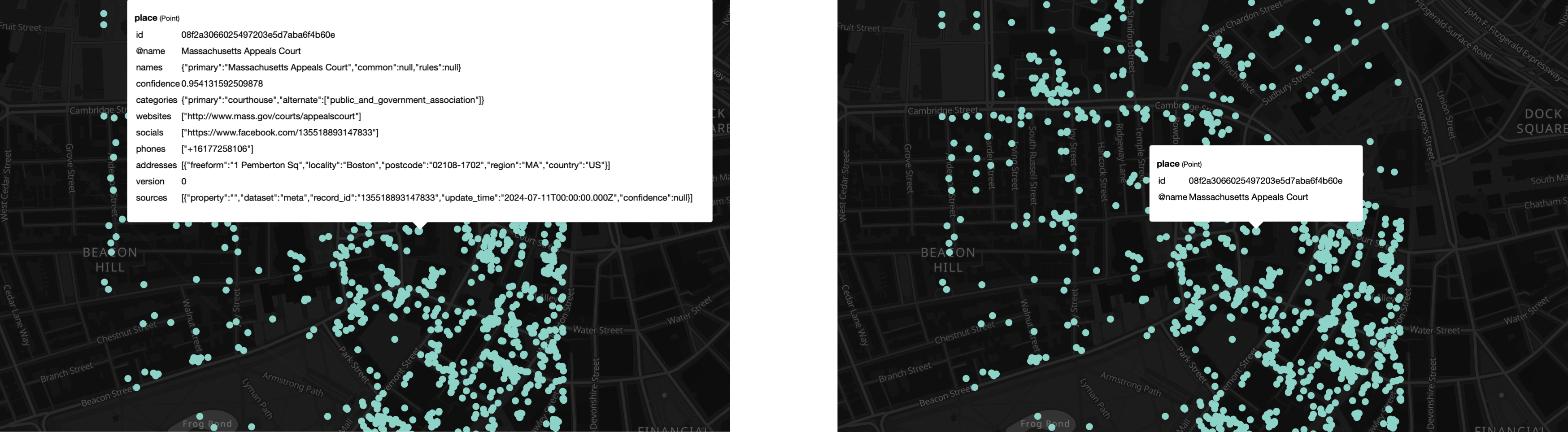Select the categories value with courthouse
The image size is (1568, 432).
click(x=332, y=100)
